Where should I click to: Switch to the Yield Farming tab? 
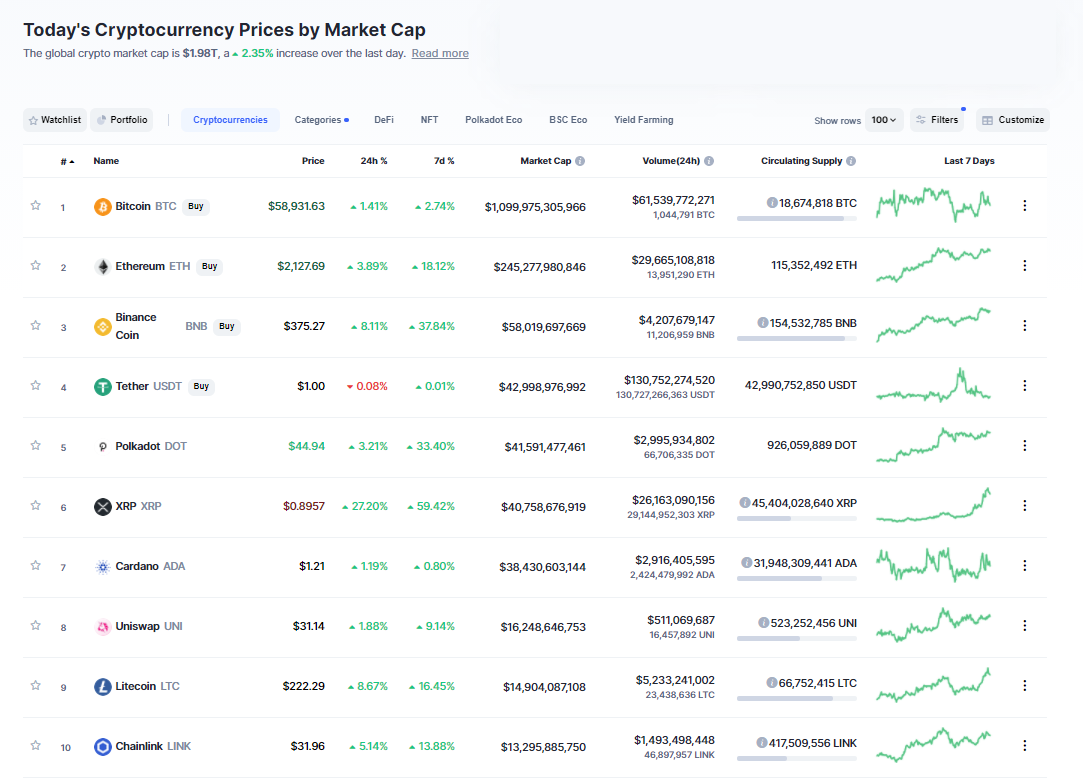(x=644, y=120)
